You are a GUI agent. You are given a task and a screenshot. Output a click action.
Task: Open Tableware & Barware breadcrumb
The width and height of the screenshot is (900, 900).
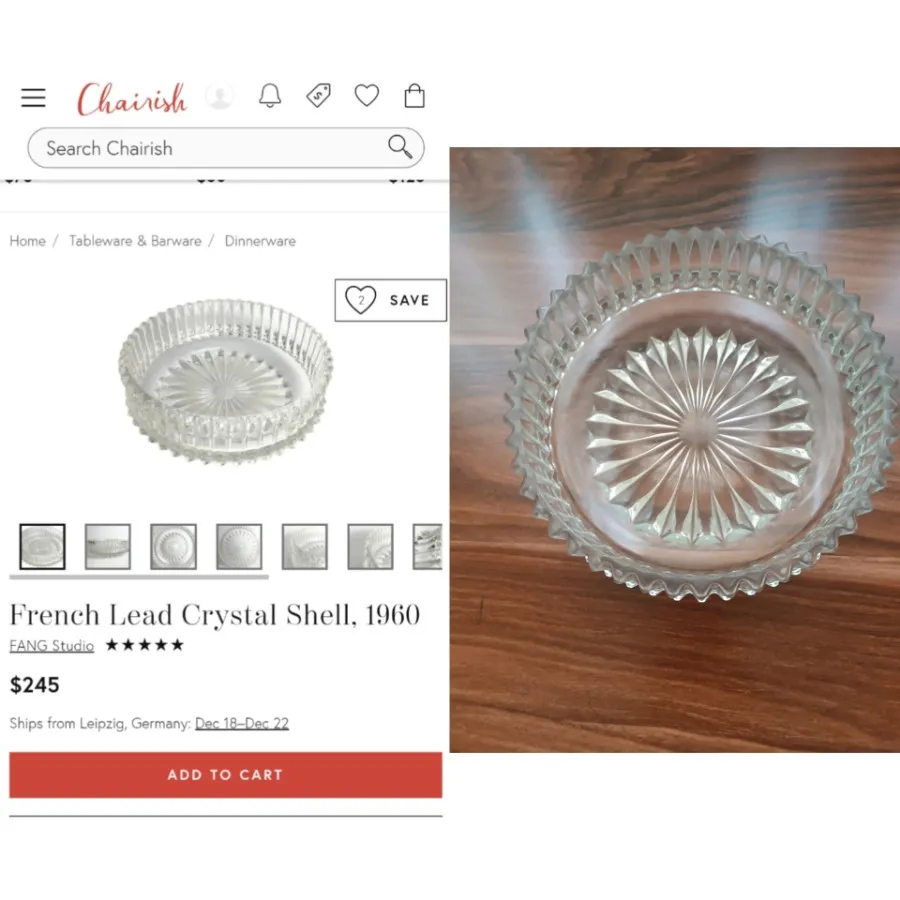coord(135,241)
